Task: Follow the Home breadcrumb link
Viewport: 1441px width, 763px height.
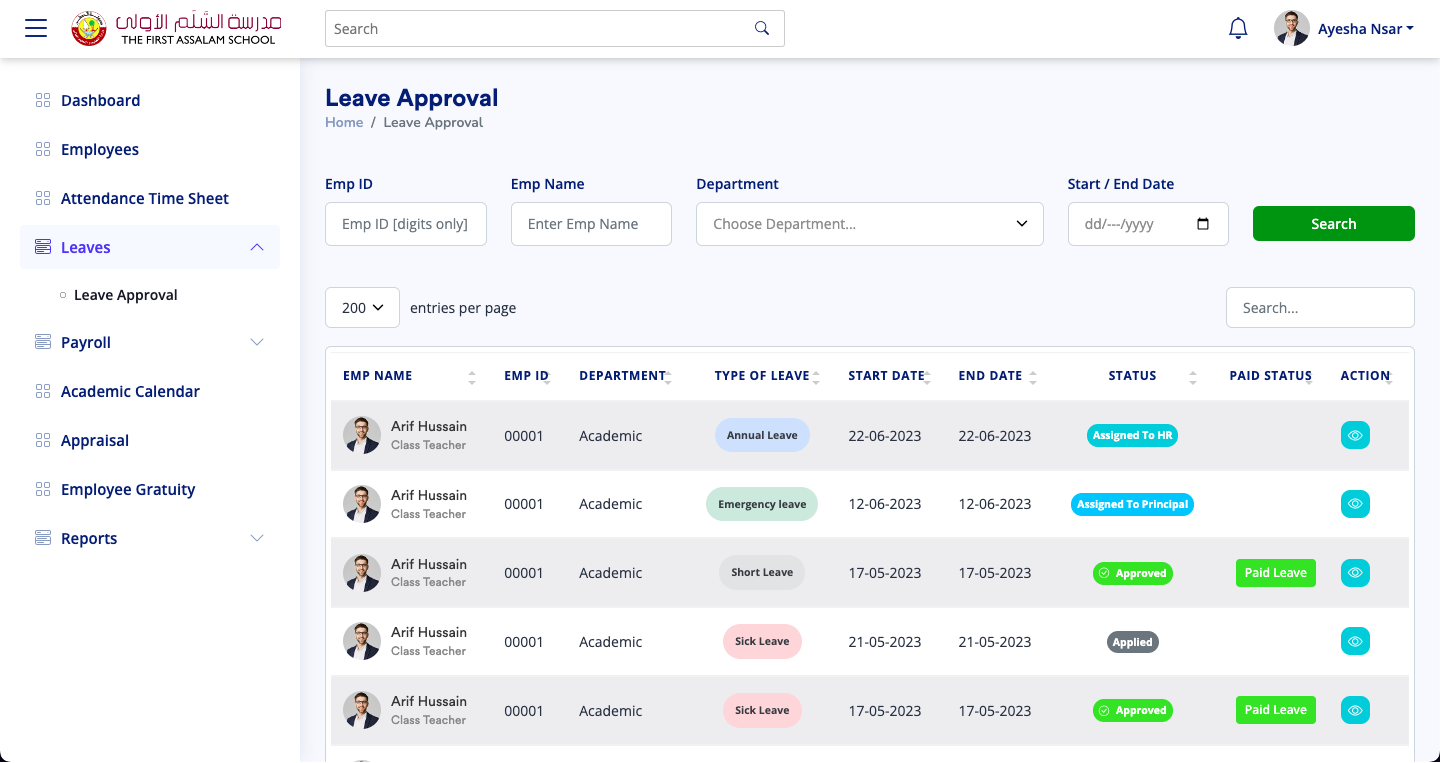Action: coord(344,121)
